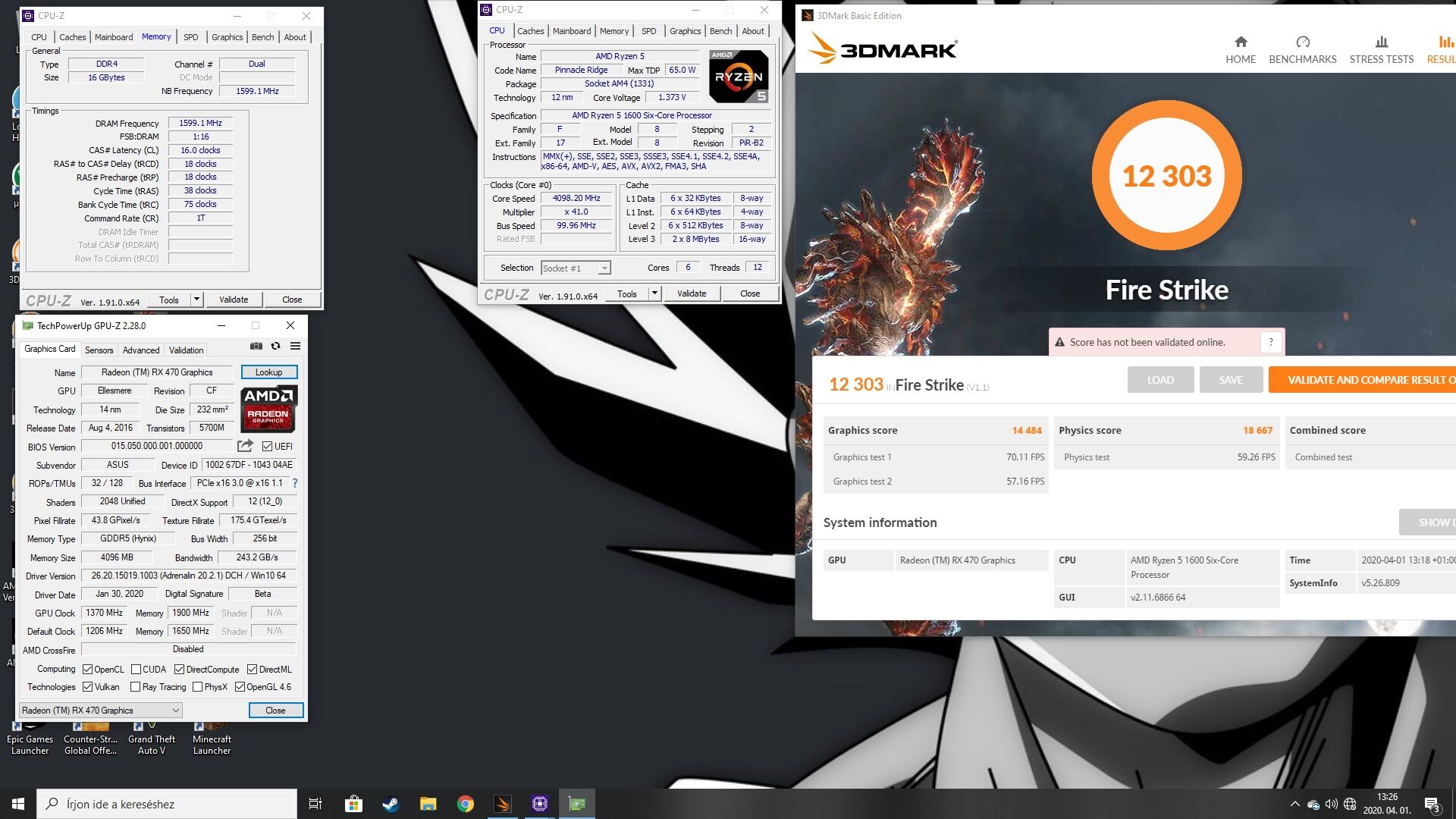Click the GPU-Z bottom Close button
Screen dimensions: 1456x819
(x=275, y=711)
